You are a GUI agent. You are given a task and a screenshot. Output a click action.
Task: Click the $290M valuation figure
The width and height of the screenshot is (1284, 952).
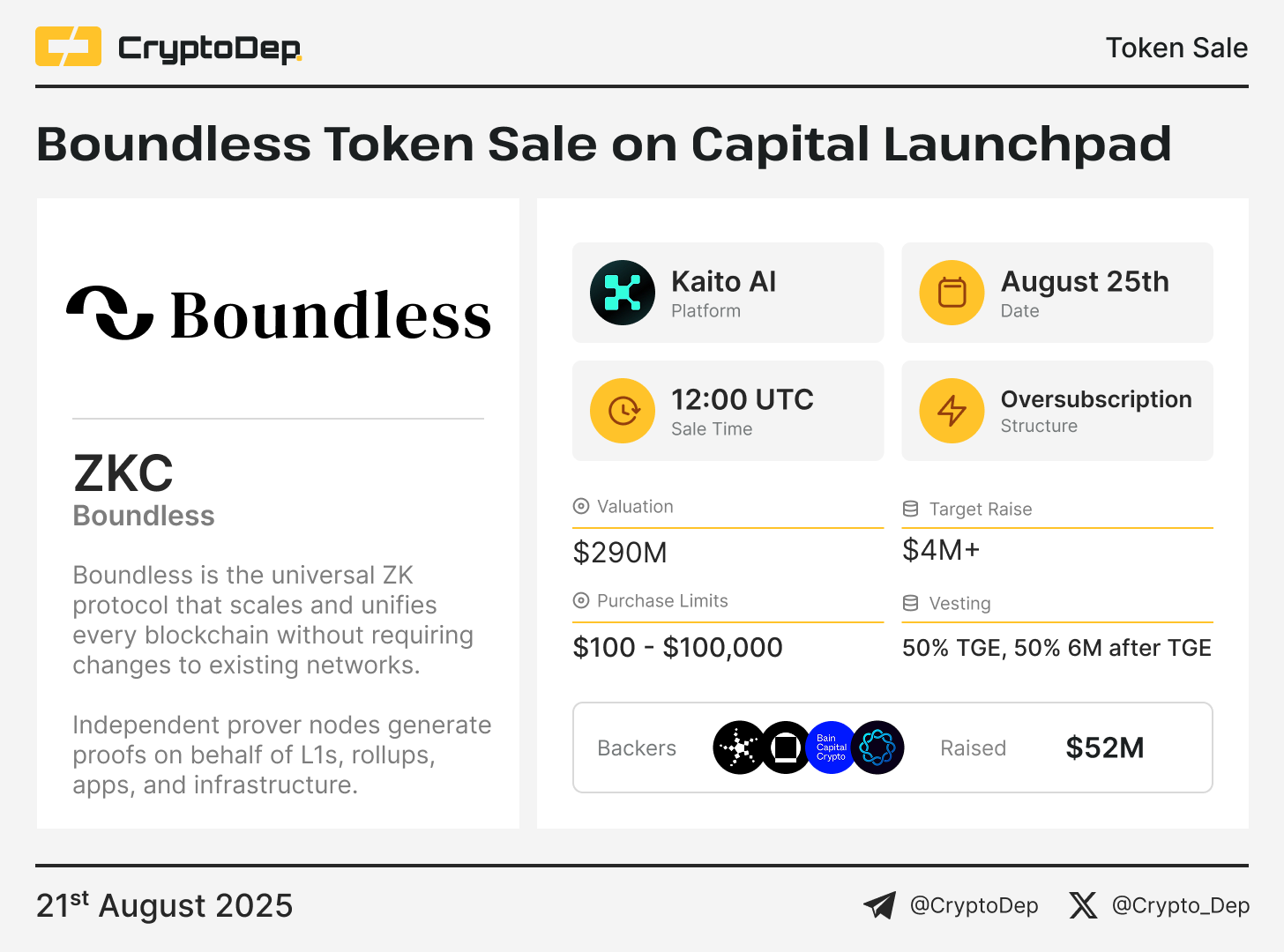coord(620,553)
